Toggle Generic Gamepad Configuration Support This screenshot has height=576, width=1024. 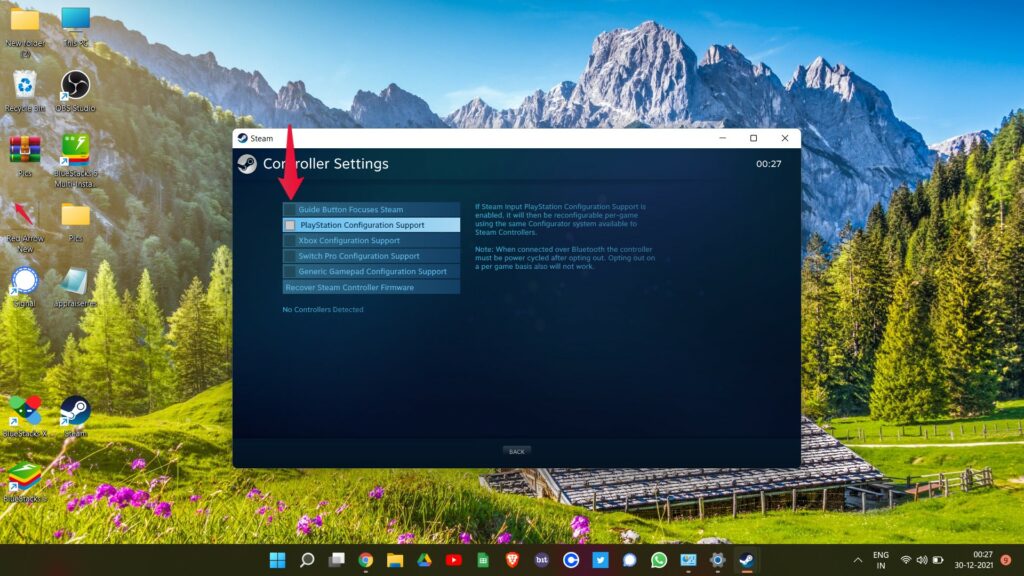tap(370, 271)
